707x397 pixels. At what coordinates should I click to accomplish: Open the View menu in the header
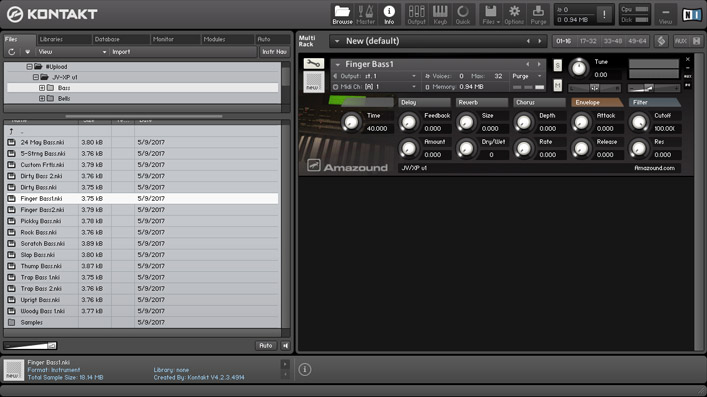[665, 14]
